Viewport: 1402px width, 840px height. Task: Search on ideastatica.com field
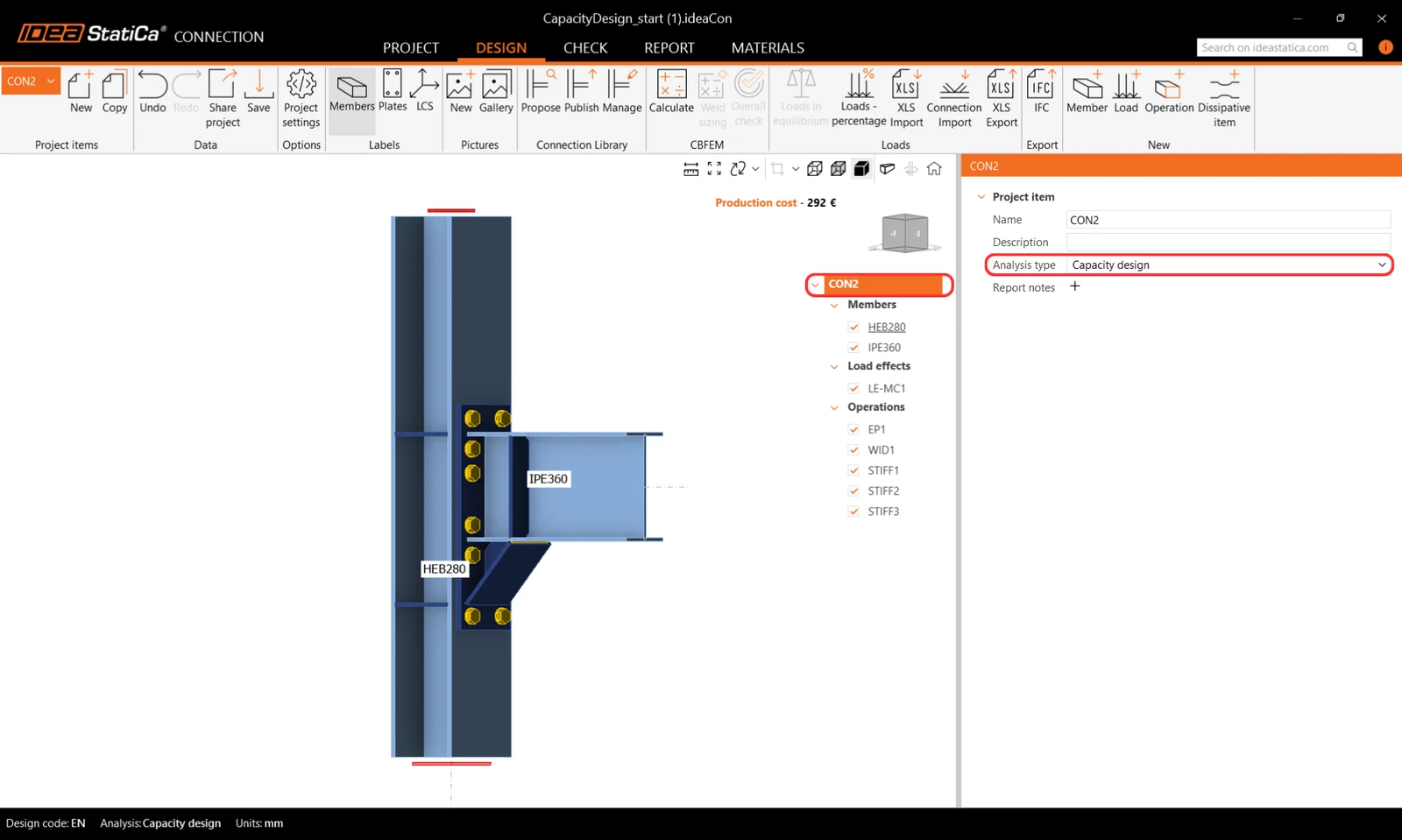pyautogui.click(x=1279, y=47)
